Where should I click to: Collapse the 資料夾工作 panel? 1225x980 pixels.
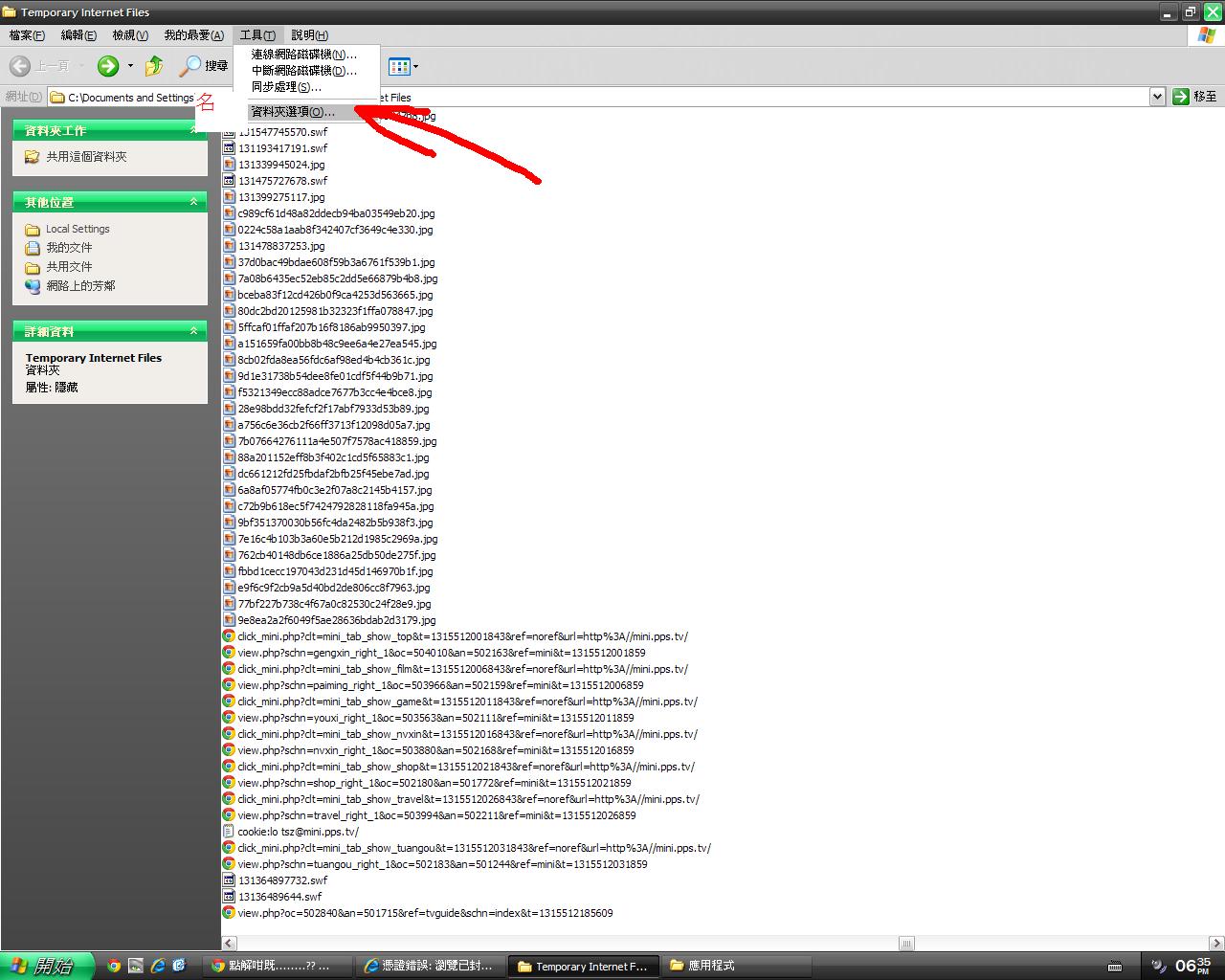194,130
